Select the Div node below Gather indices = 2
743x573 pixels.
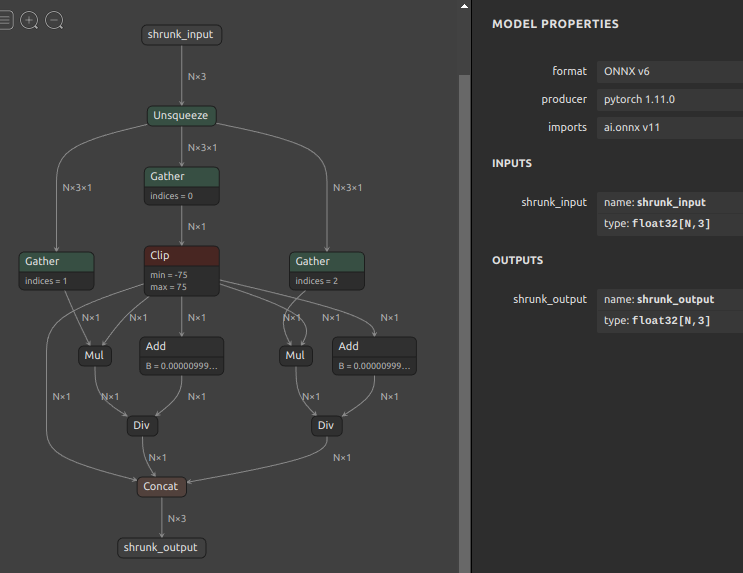(x=326, y=426)
